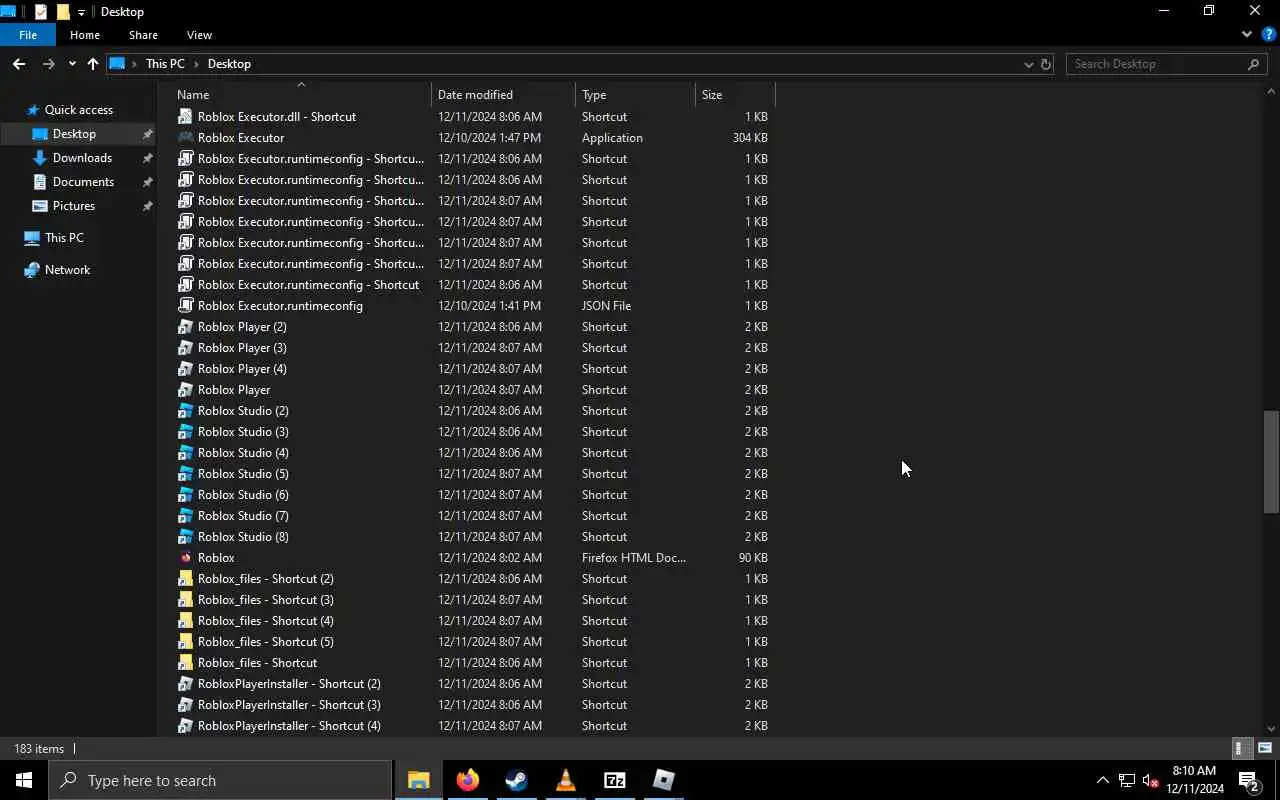The height and width of the screenshot is (800, 1280).
Task: Go back with the Back arrow
Action: 19,64
